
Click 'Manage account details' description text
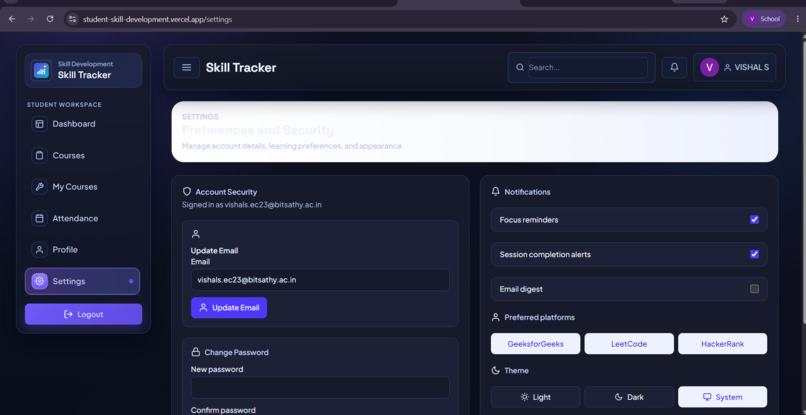tap(292, 146)
